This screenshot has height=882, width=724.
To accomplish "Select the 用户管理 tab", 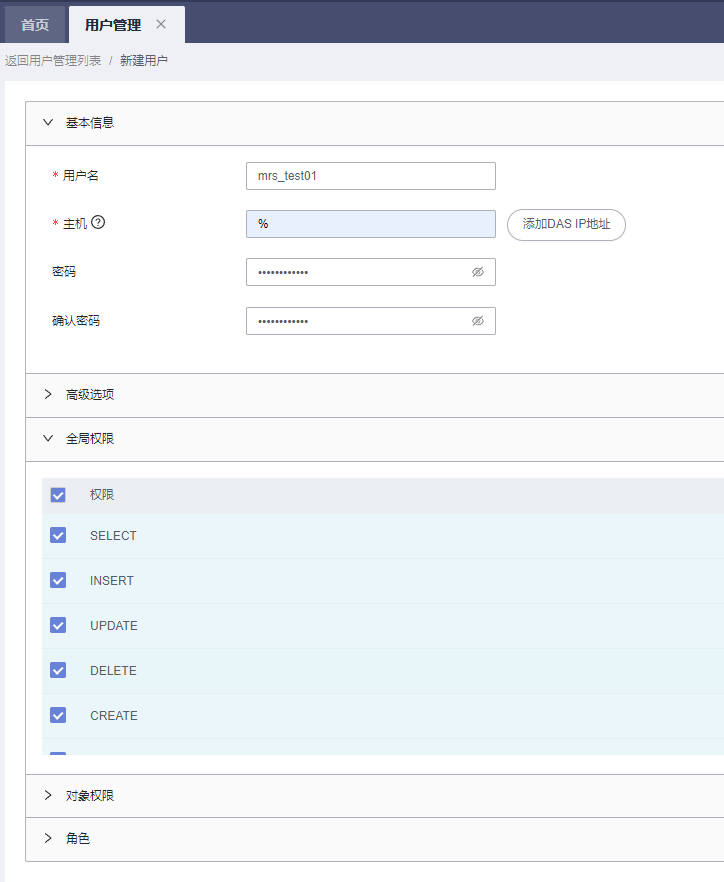I will click(x=112, y=25).
